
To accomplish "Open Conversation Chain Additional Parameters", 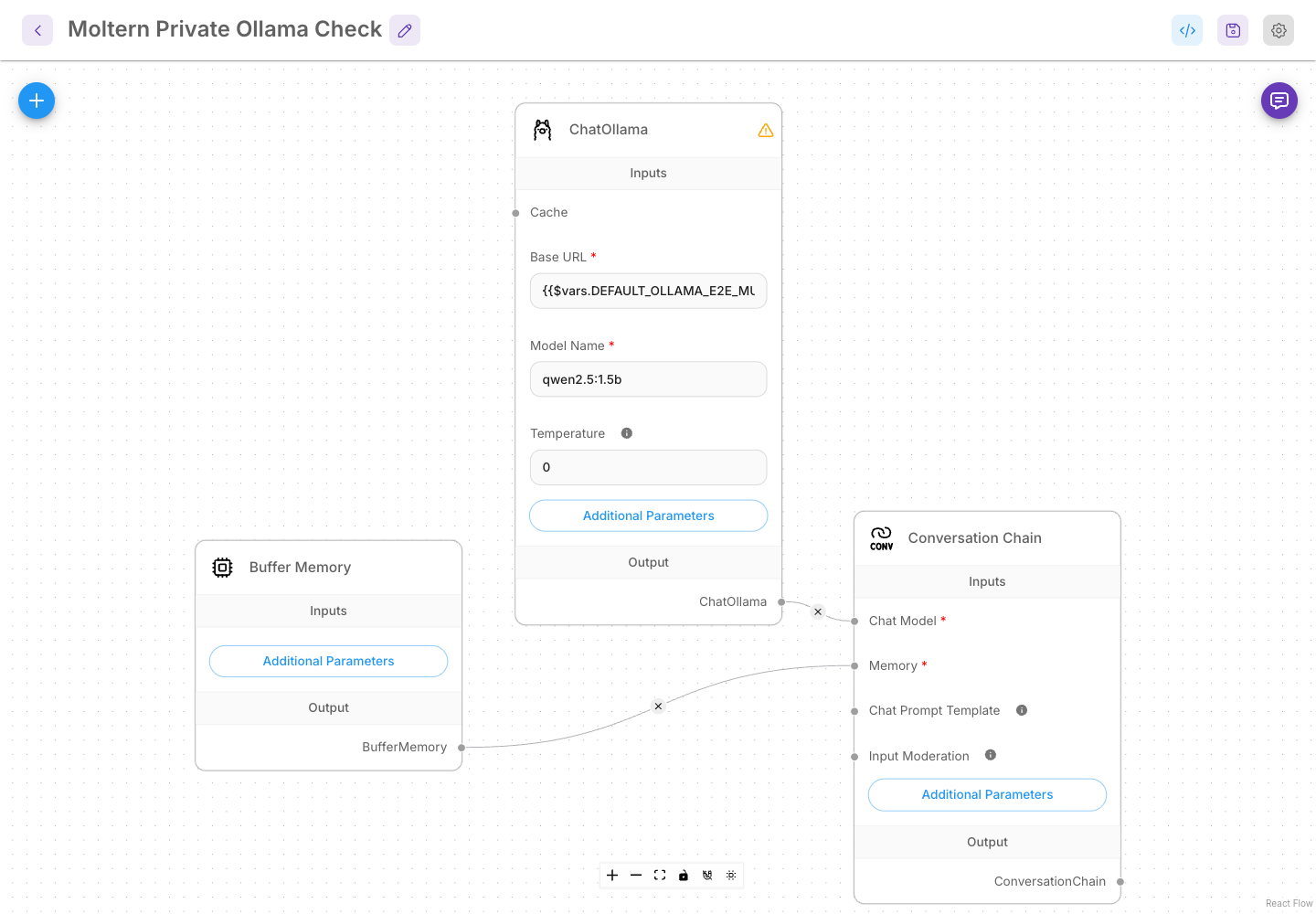I will point(987,794).
